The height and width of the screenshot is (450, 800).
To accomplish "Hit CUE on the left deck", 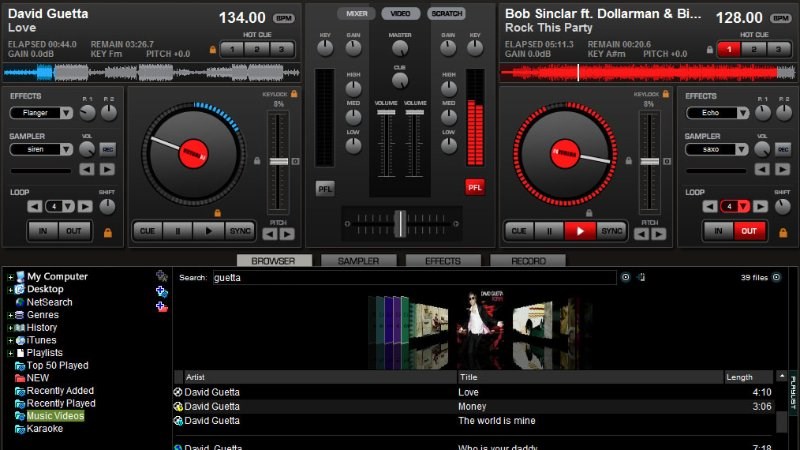I will pos(147,231).
